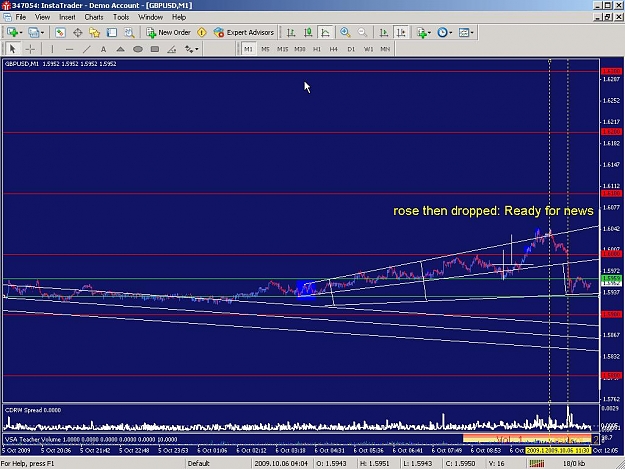Switch to M15 timeframe
This screenshot has width=625, height=469.
282,49
